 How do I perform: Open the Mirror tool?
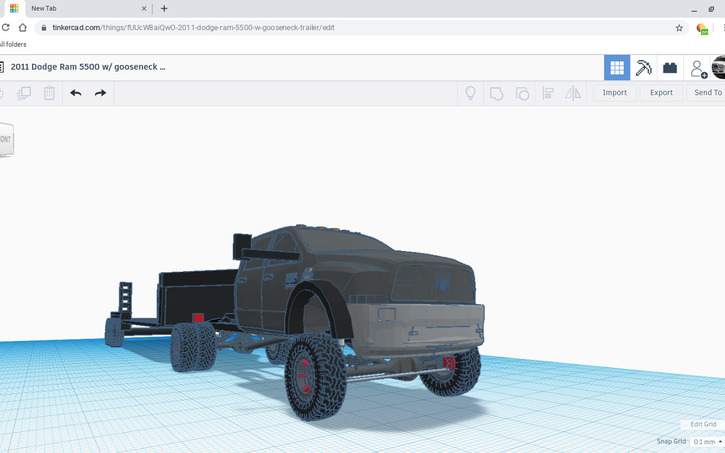(573, 93)
